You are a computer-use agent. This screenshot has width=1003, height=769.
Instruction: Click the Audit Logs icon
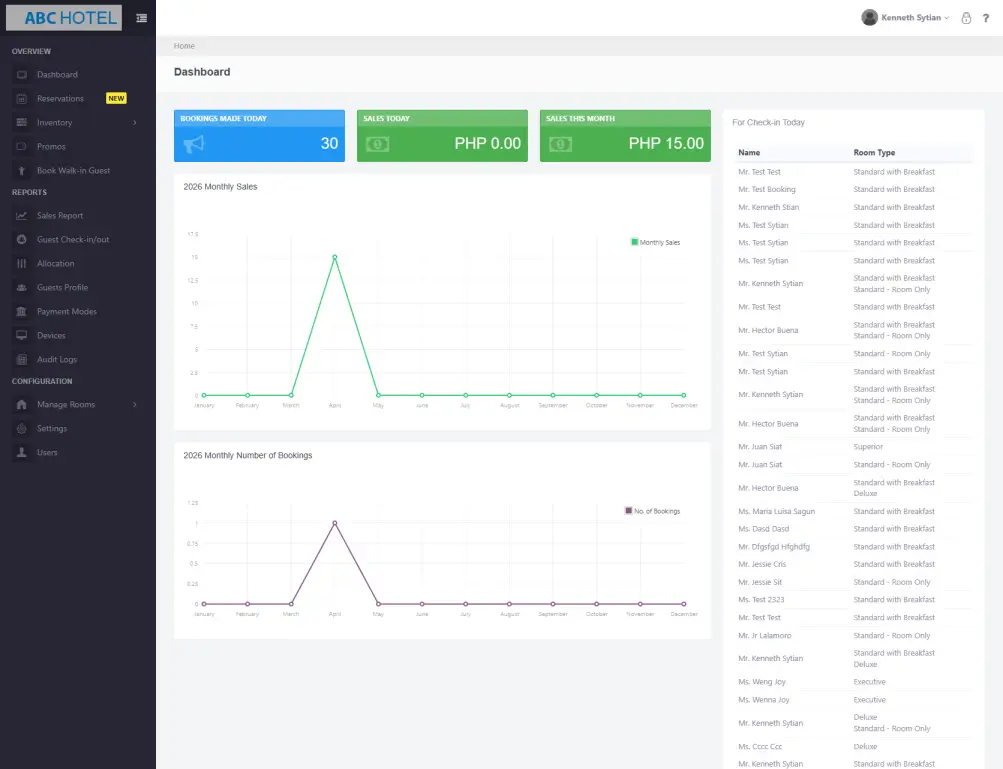[22, 360]
